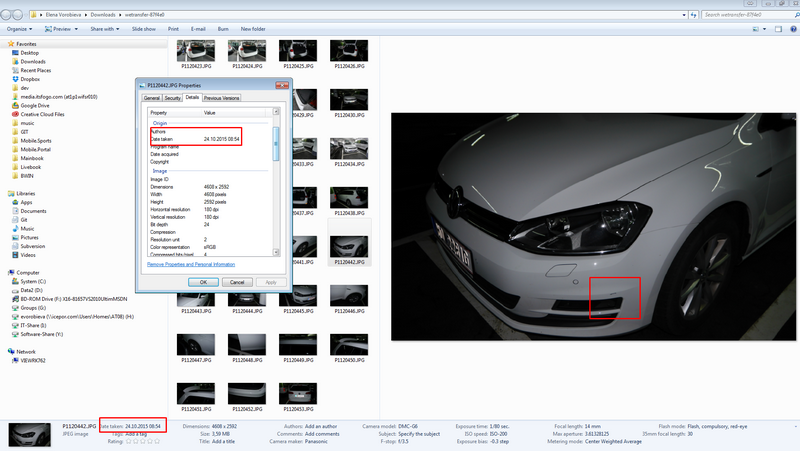Open Creative Cloud Files folder
The width and height of the screenshot is (800, 451).
[42, 114]
